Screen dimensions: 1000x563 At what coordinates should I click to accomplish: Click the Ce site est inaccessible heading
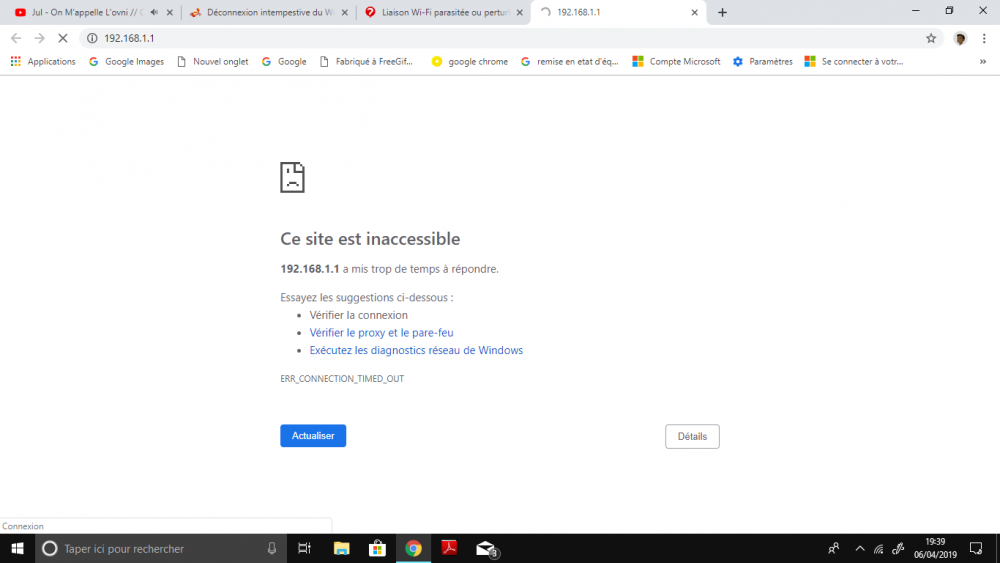pos(370,238)
